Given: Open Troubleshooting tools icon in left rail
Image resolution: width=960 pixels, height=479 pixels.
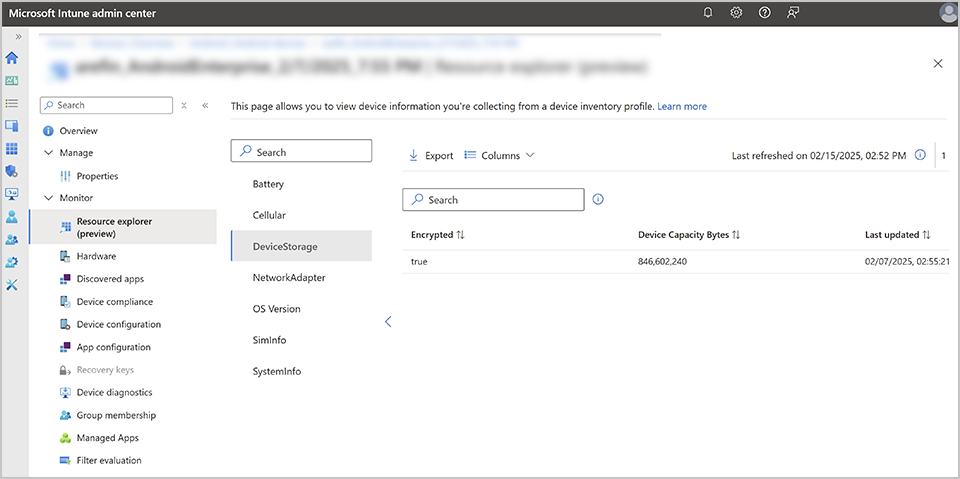Looking at the screenshot, I should (12, 285).
